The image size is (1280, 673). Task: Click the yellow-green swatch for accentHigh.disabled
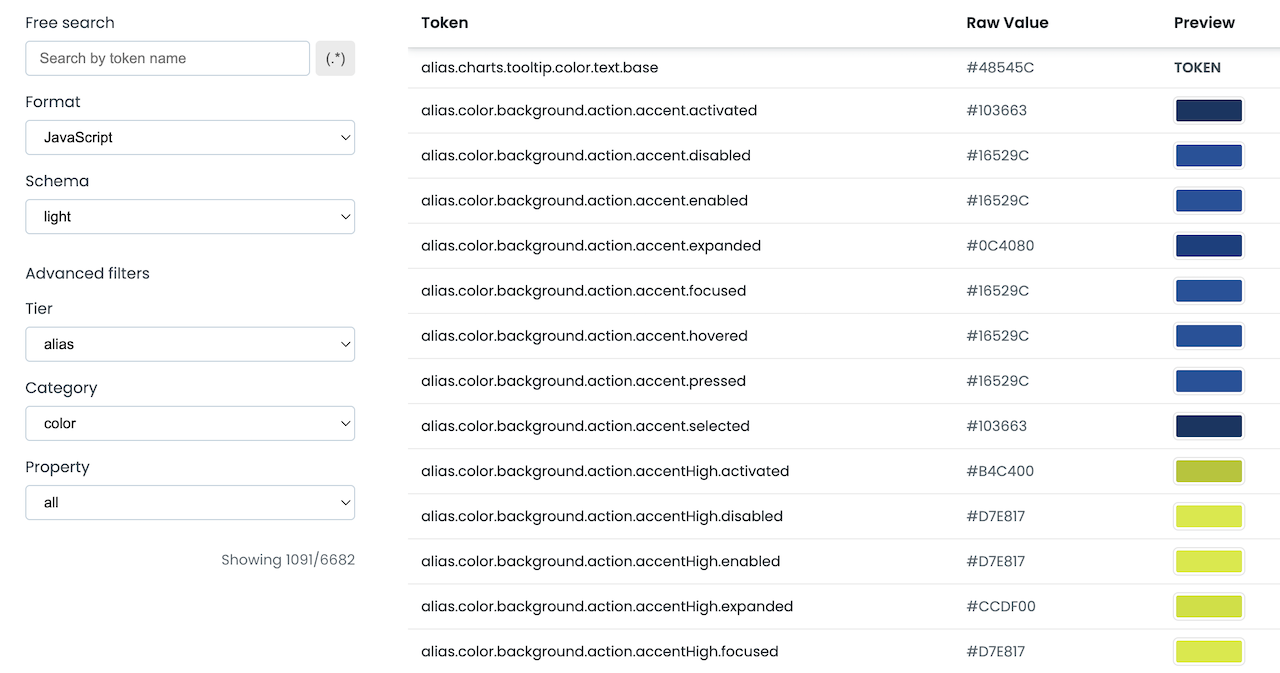(1208, 516)
